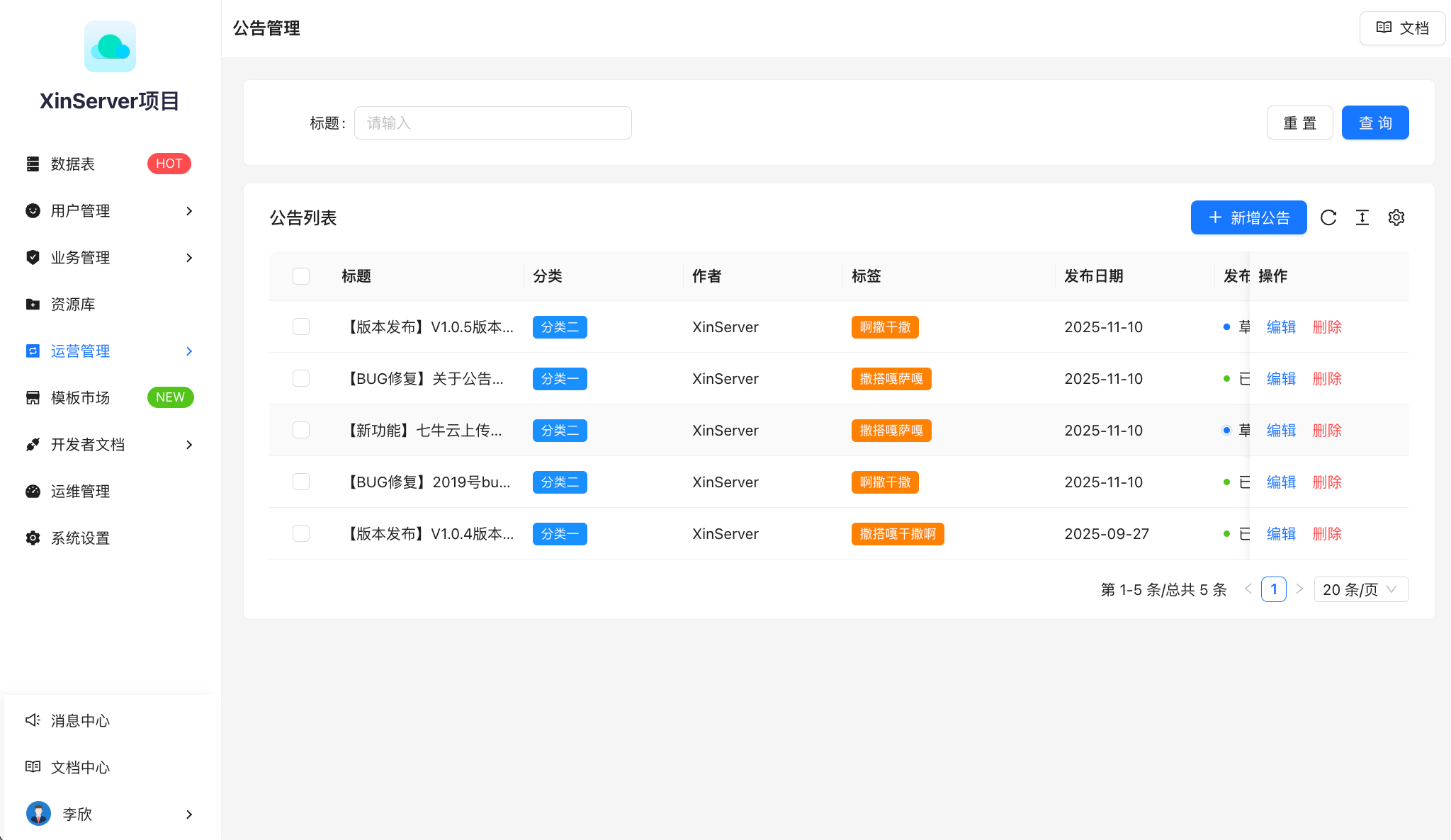Click the refresh icon in announcement list toolbar
1451x840 pixels.
[1328, 217]
